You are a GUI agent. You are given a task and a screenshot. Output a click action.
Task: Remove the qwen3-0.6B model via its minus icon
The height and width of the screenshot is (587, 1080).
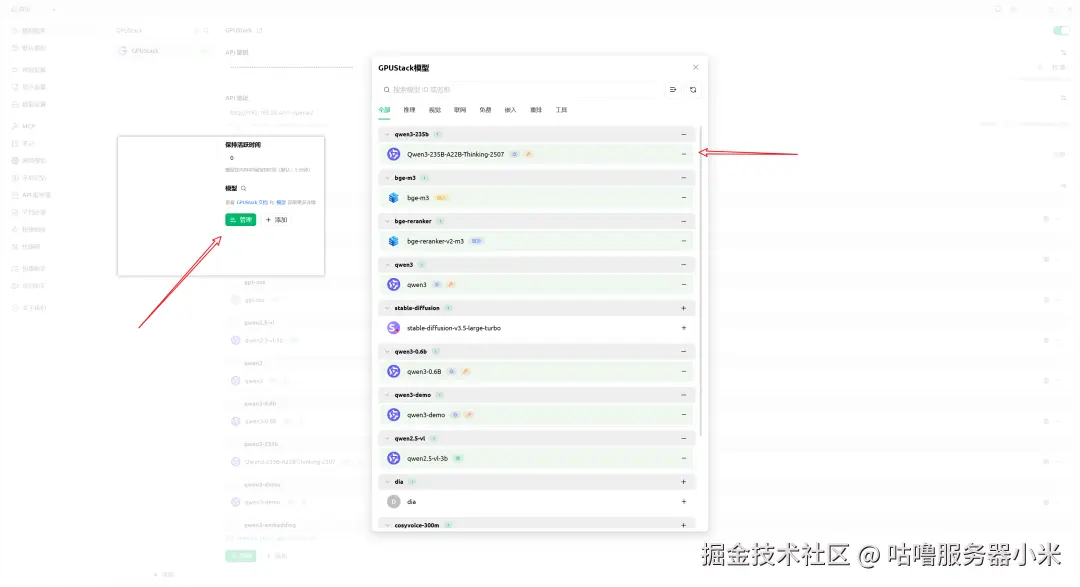[684, 371]
